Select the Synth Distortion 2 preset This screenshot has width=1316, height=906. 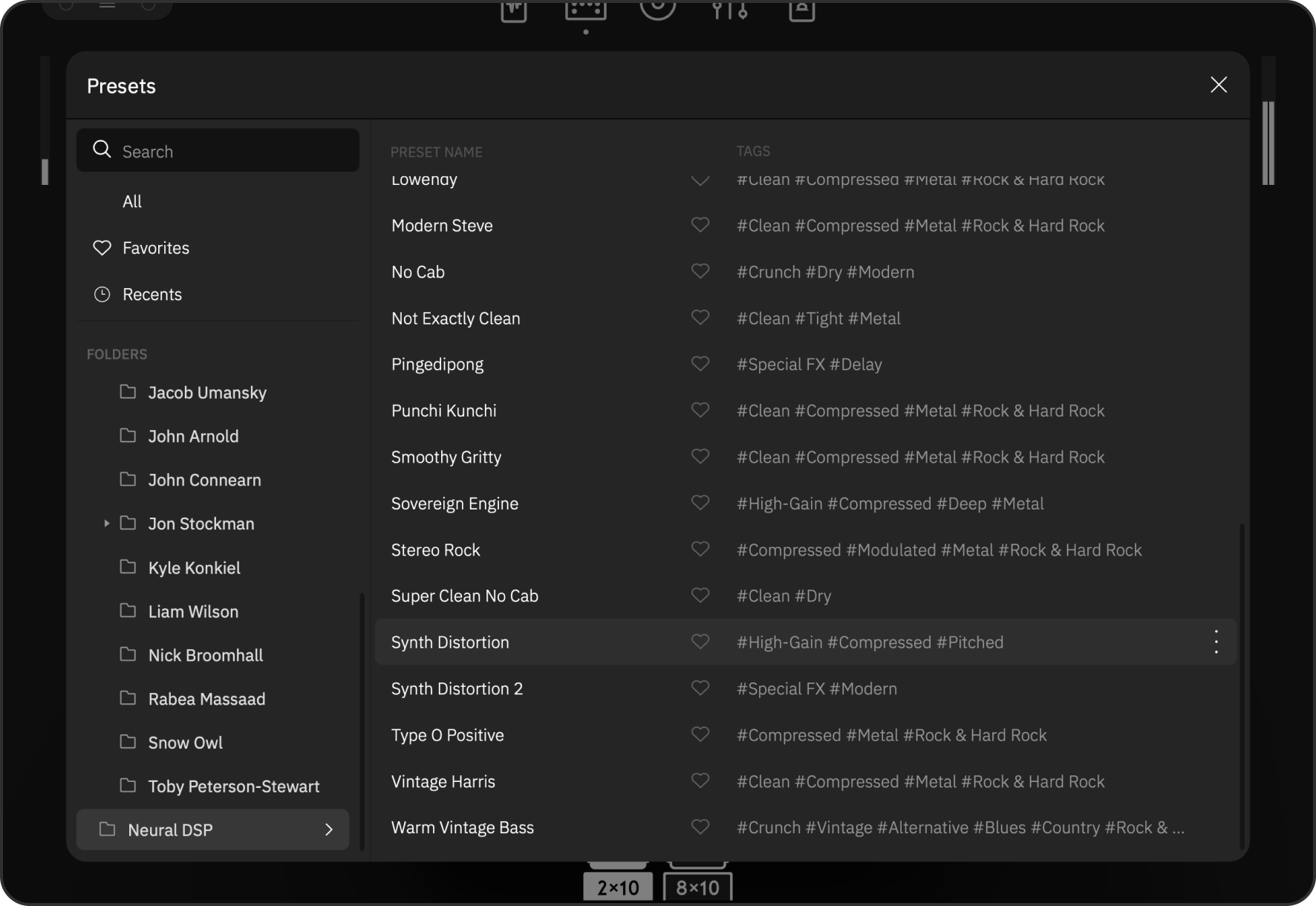tap(457, 688)
